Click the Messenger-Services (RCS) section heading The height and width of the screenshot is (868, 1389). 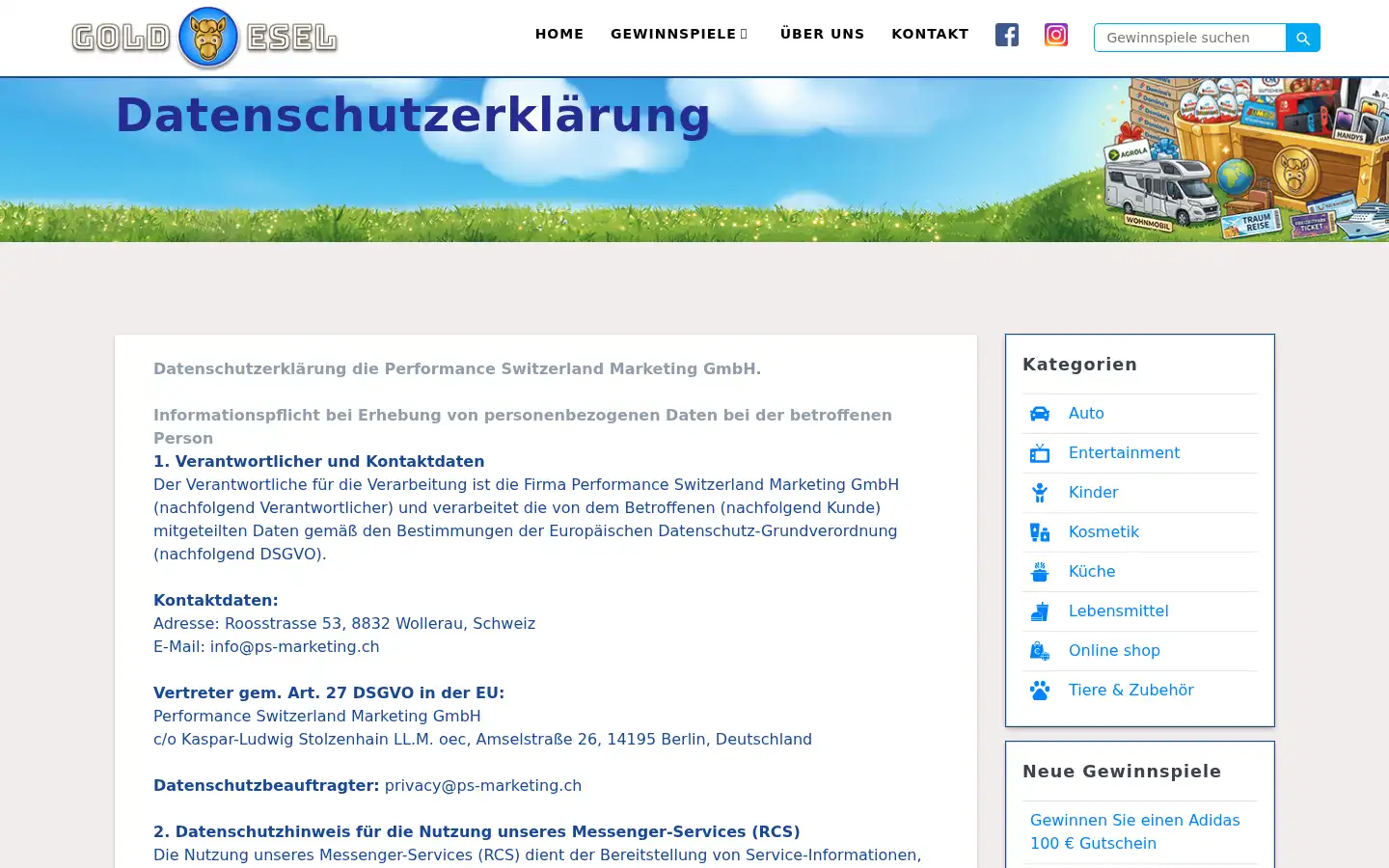point(477,832)
